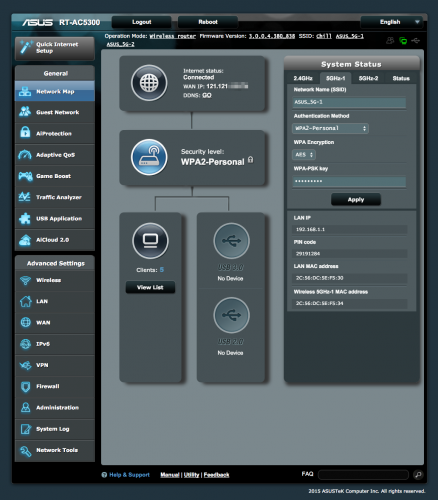The height and width of the screenshot is (500, 438).
Task: Select the USB 3.0 port icon
Action: pyautogui.click(x=231, y=241)
